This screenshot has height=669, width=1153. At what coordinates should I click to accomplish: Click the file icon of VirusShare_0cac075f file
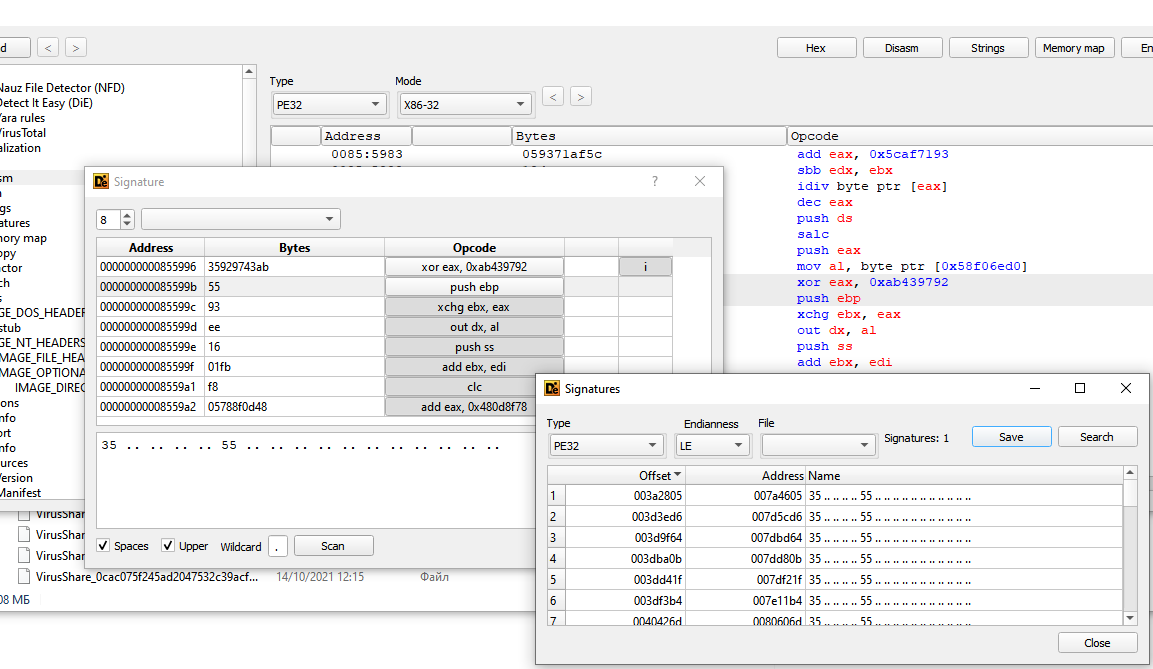24,576
